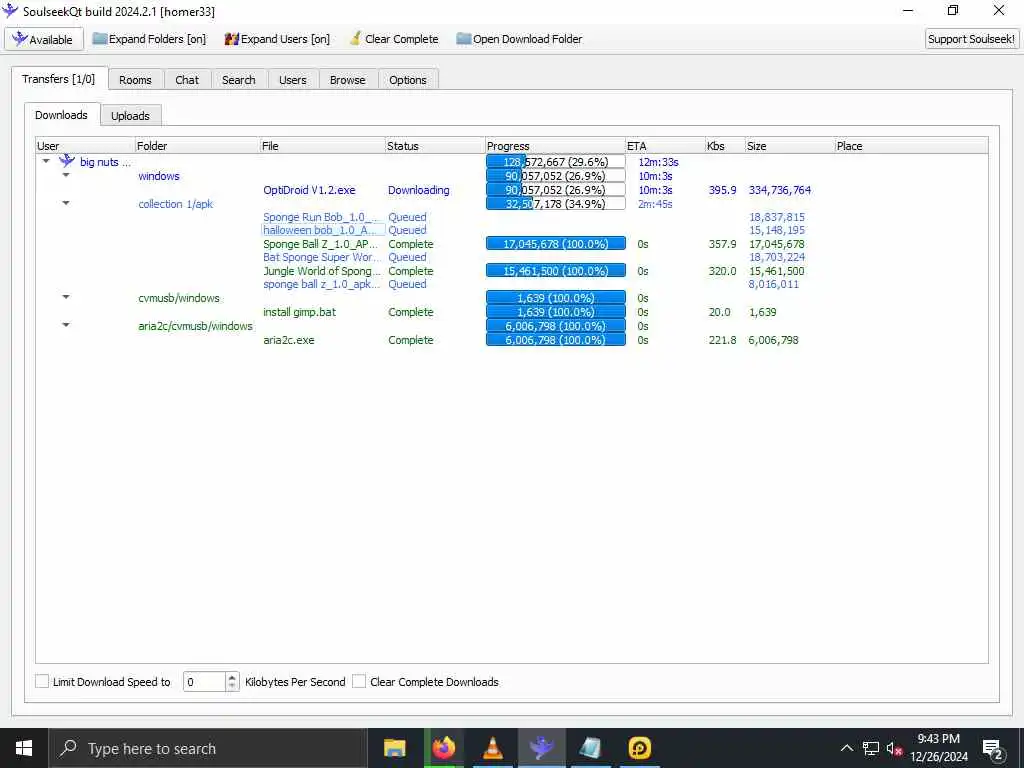1024x768 pixels.
Task: Click the Expand Users icon
Action: [x=231, y=39]
